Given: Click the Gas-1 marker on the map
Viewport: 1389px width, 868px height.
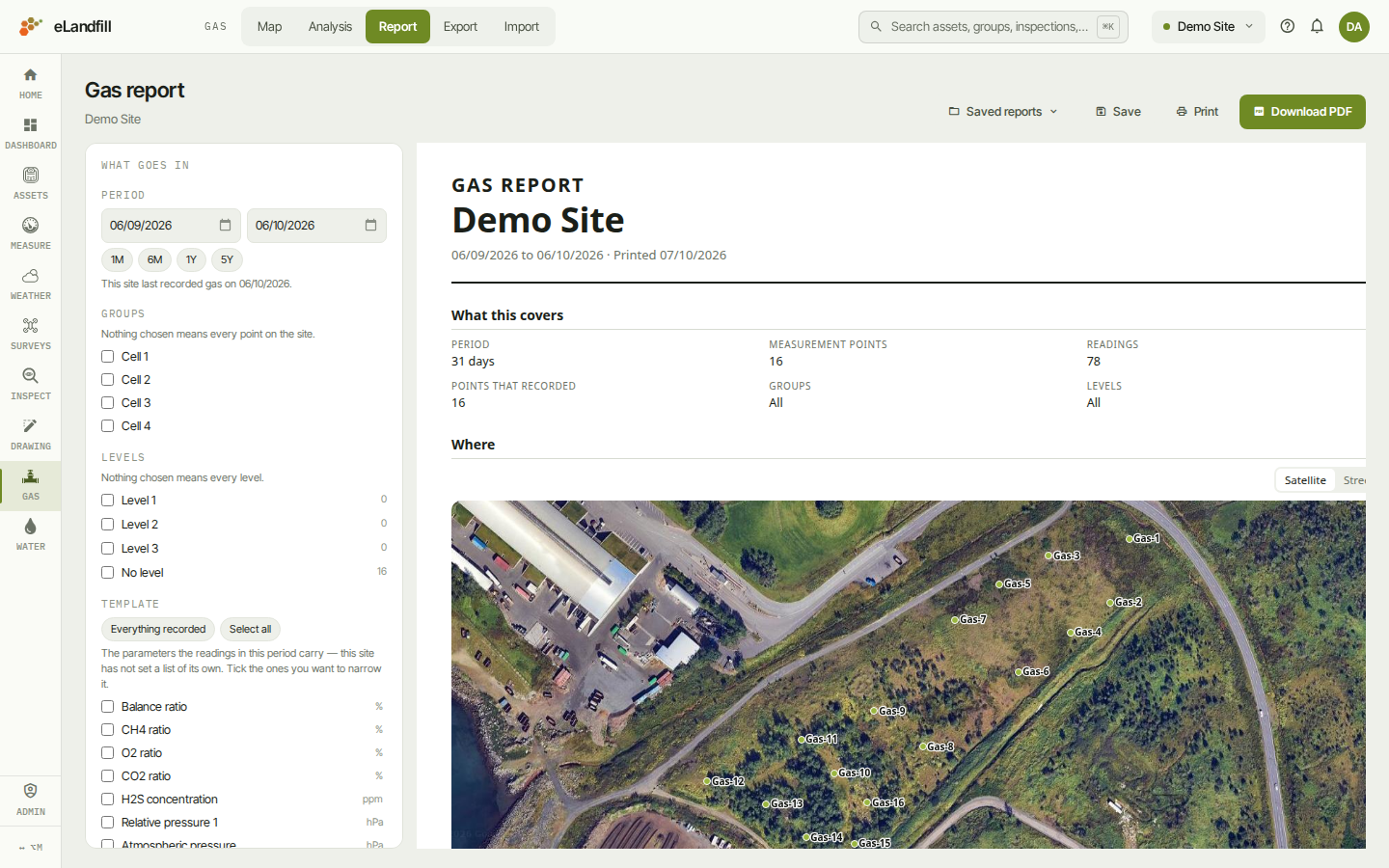Looking at the screenshot, I should coord(1130,539).
